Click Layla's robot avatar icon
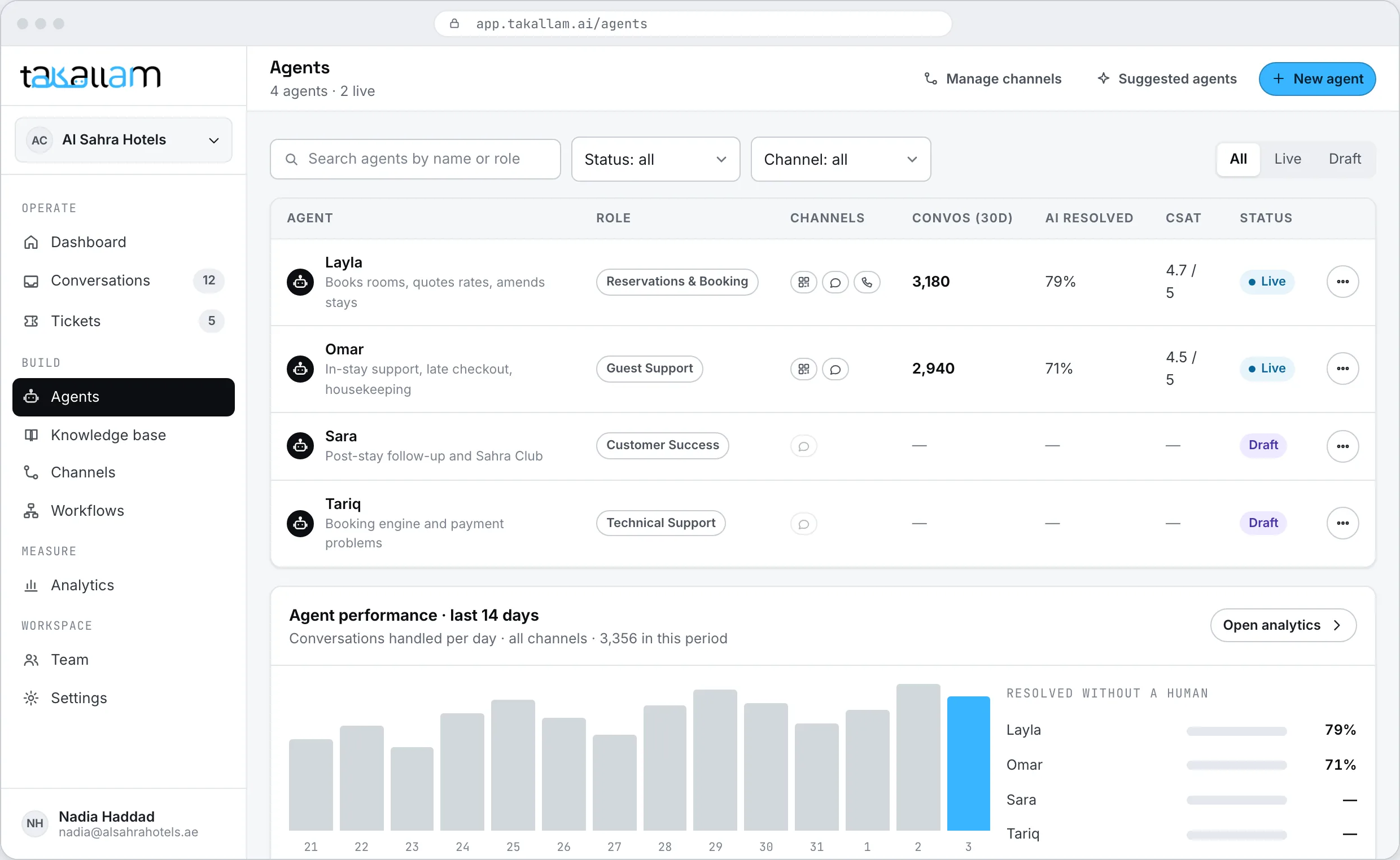The image size is (1400, 860). [x=300, y=282]
